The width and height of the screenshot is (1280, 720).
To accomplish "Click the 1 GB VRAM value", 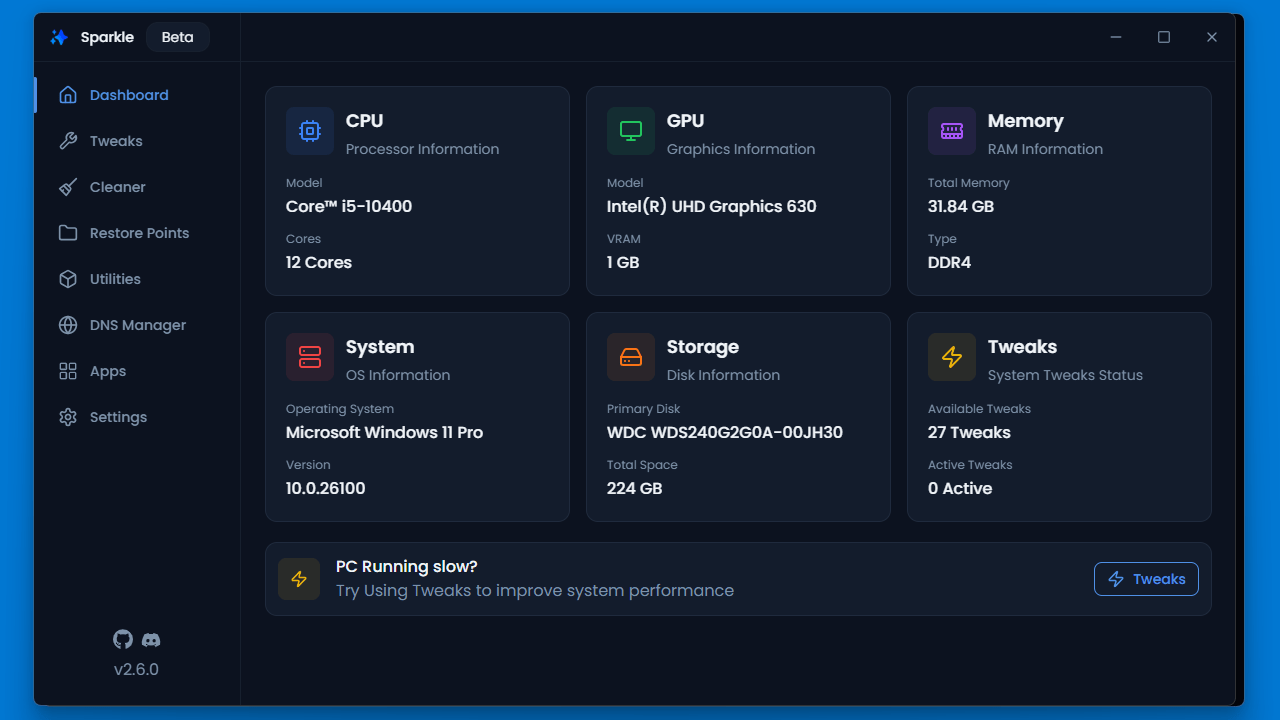I will pos(623,262).
